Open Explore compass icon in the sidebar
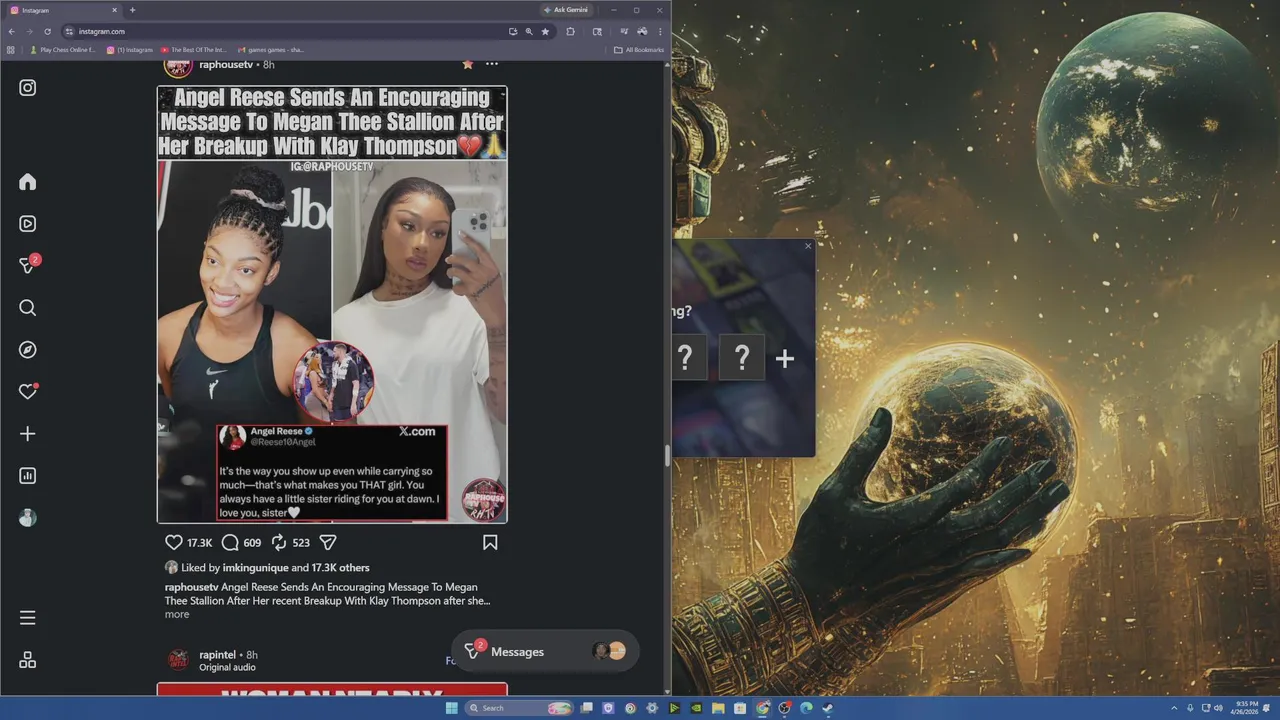The width and height of the screenshot is (1280, 720). click(x=28, y=350)
